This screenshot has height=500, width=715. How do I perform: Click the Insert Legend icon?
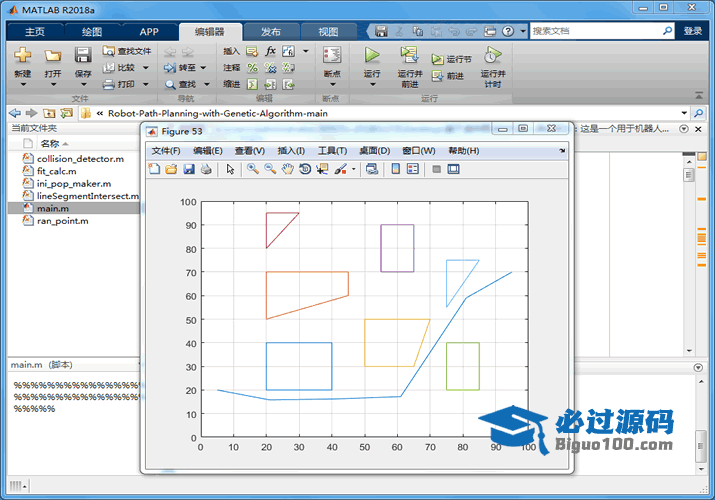[414, 169]
